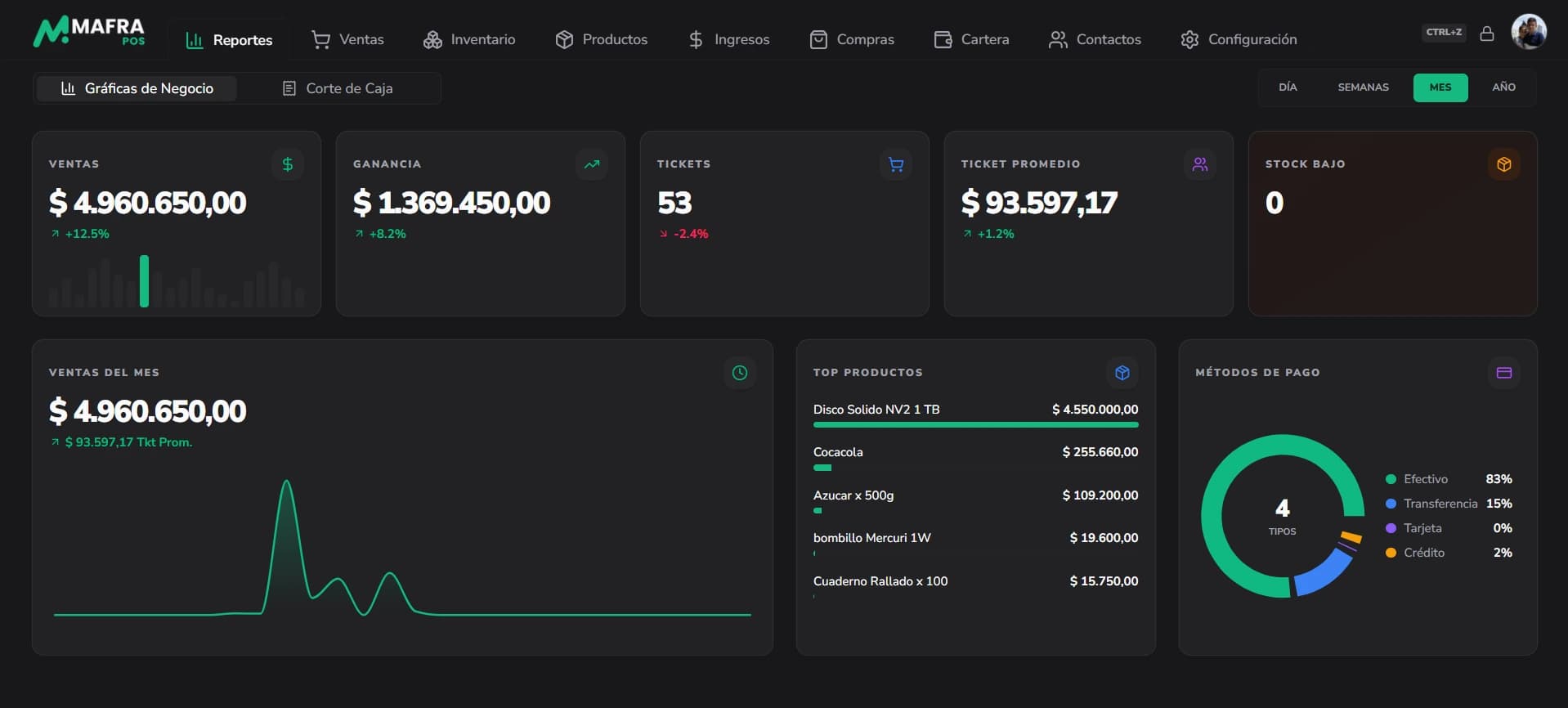Click the CTRL+Z undo badge
Screen dimensions: 1568x708
click(1444, 33)
